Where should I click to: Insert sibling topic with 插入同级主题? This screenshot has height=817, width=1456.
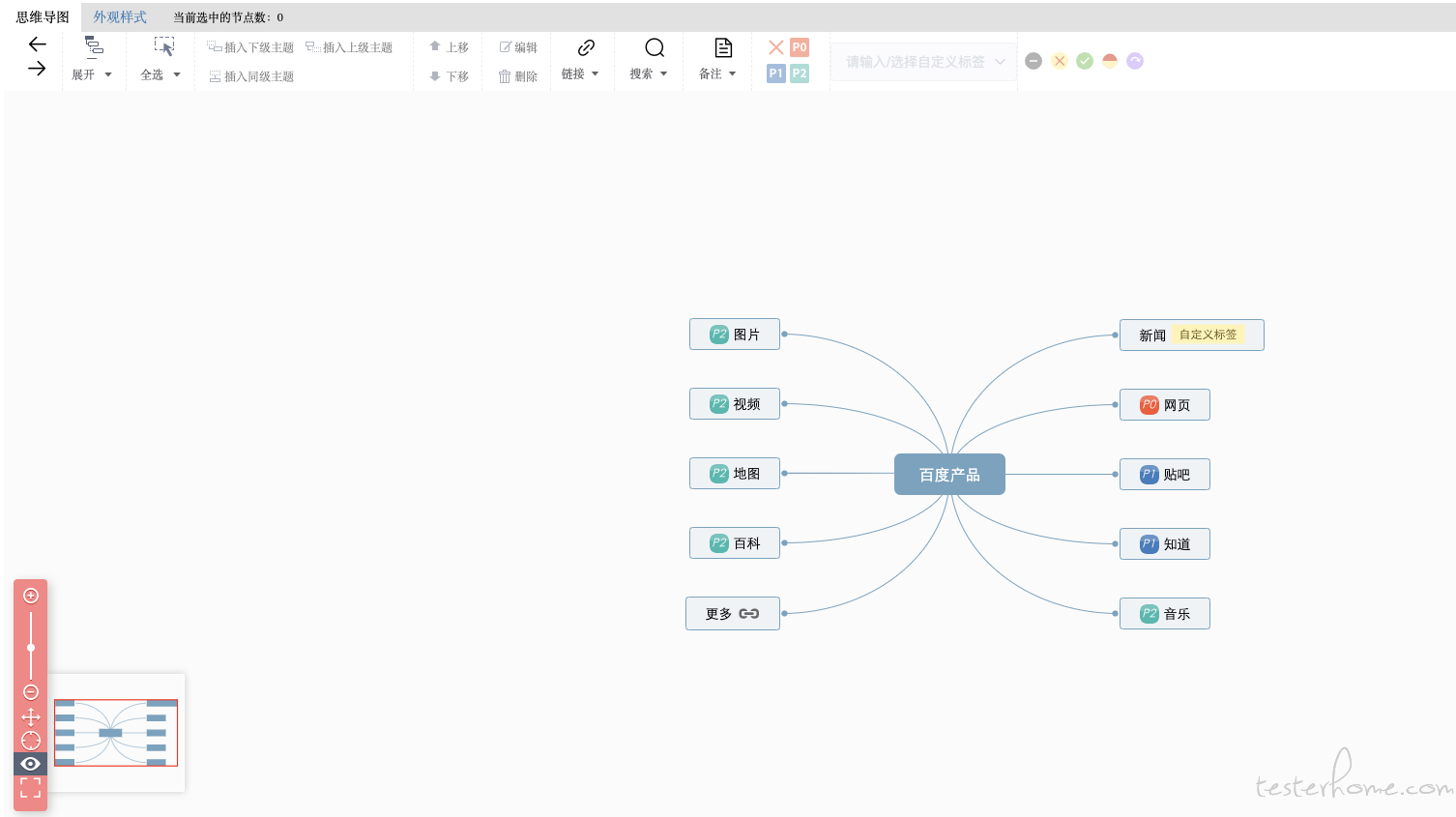(251, 76)
